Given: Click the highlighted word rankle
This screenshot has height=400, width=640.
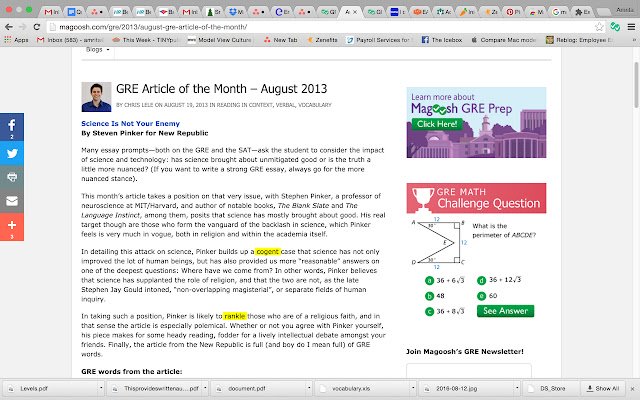Looking at the screenshot, I should click(x=235, y=316).
